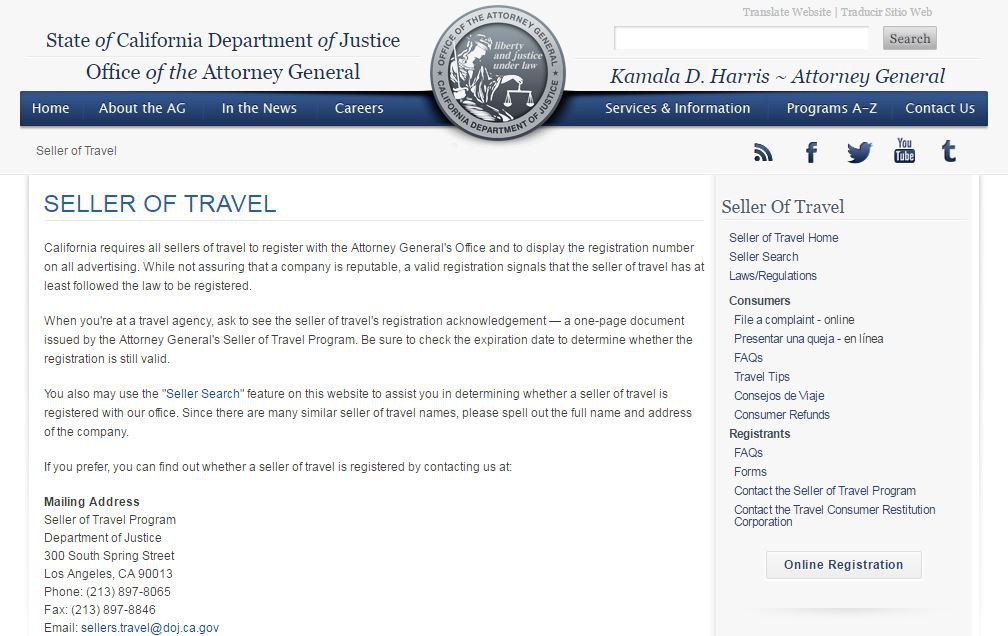Open Presentar una queja - en línea link

point(809,339)
